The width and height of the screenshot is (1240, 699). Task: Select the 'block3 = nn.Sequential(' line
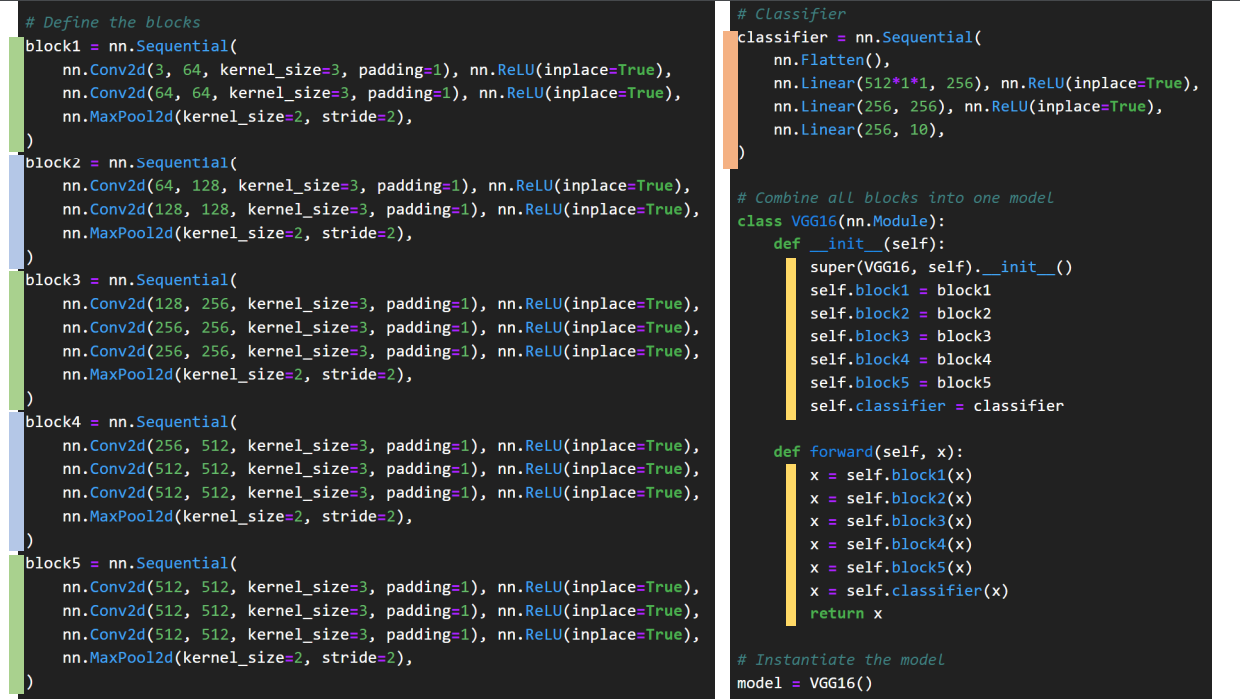coord(132,280)
